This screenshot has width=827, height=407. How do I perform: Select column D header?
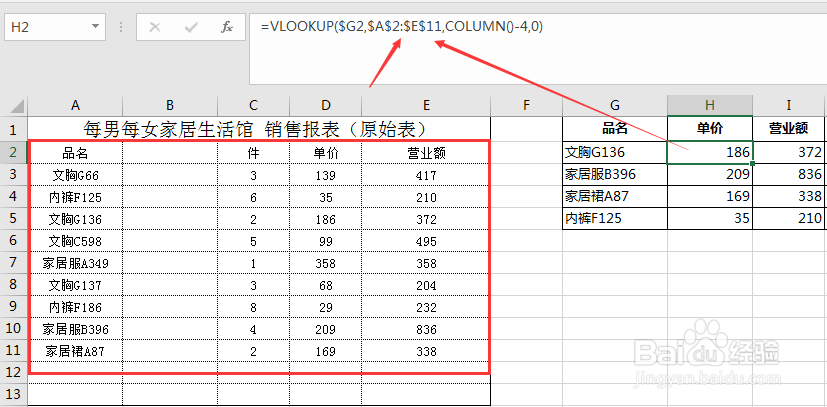point(325,105)
